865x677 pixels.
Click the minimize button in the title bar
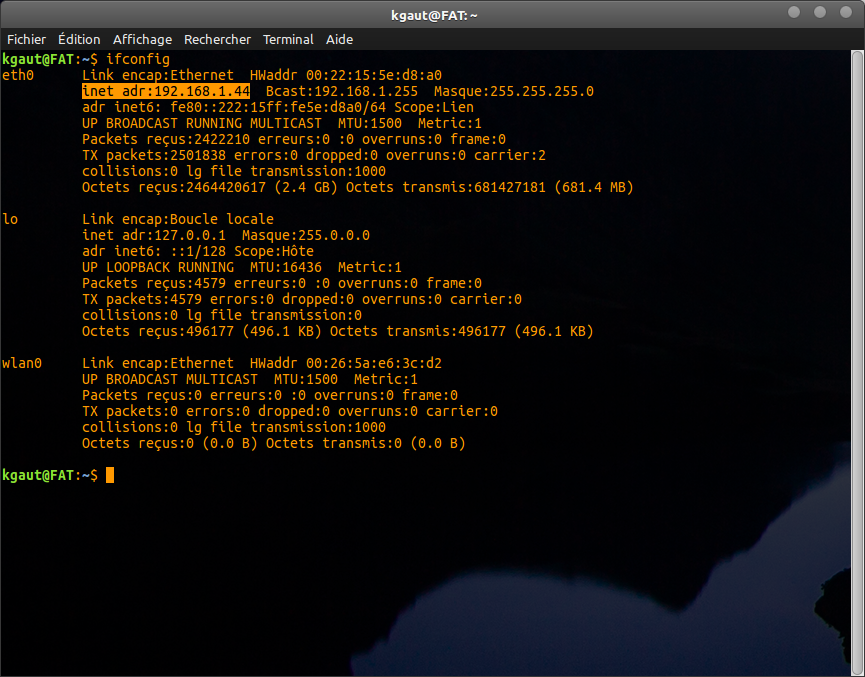tap(795, 13)
